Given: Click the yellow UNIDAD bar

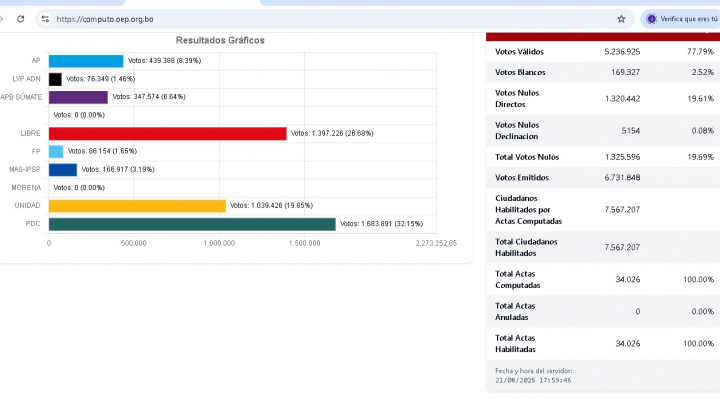Looking at the screenshot, I should (x=137, y=206).
